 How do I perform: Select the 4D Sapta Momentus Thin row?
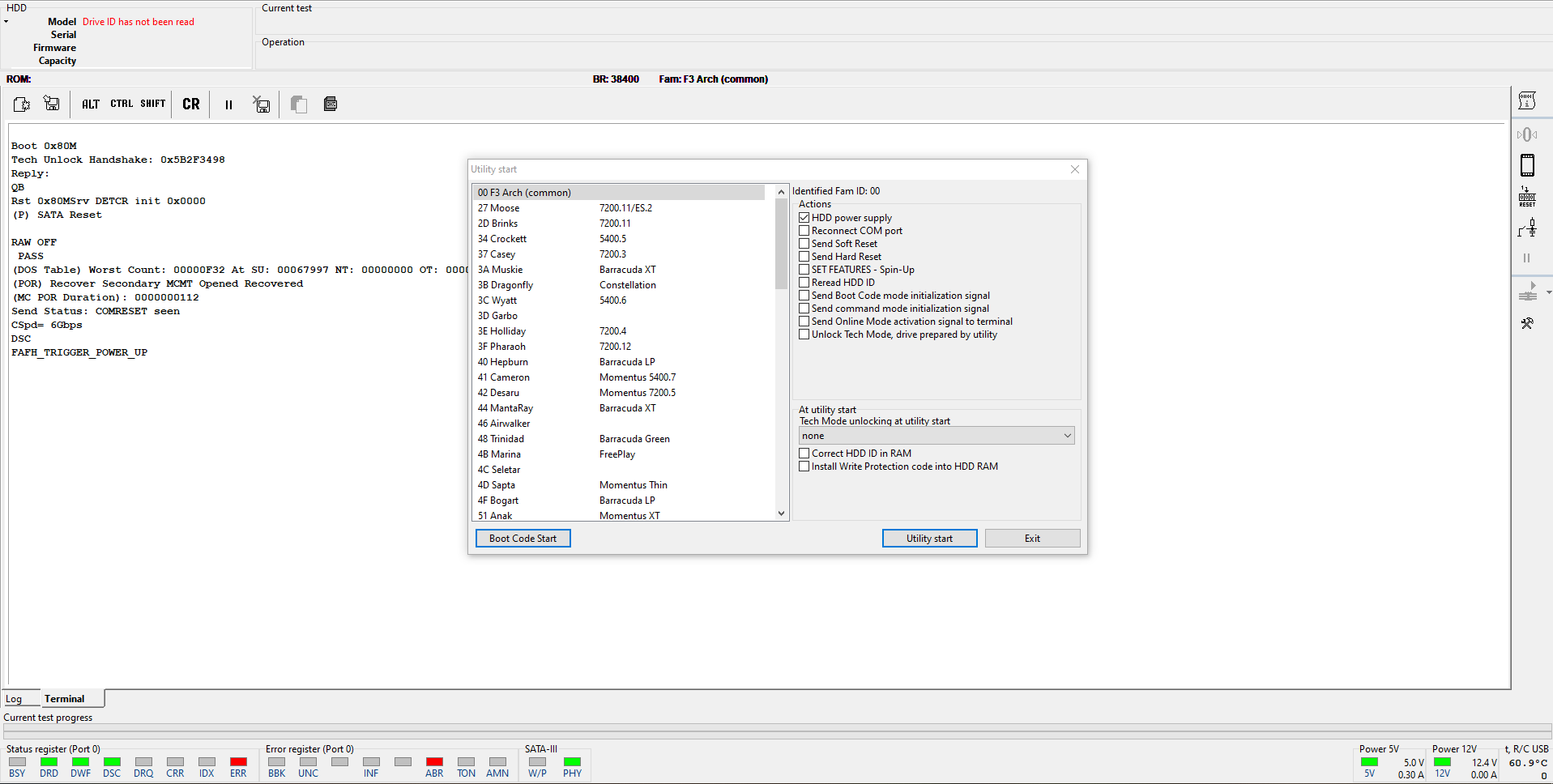(619, 485)
